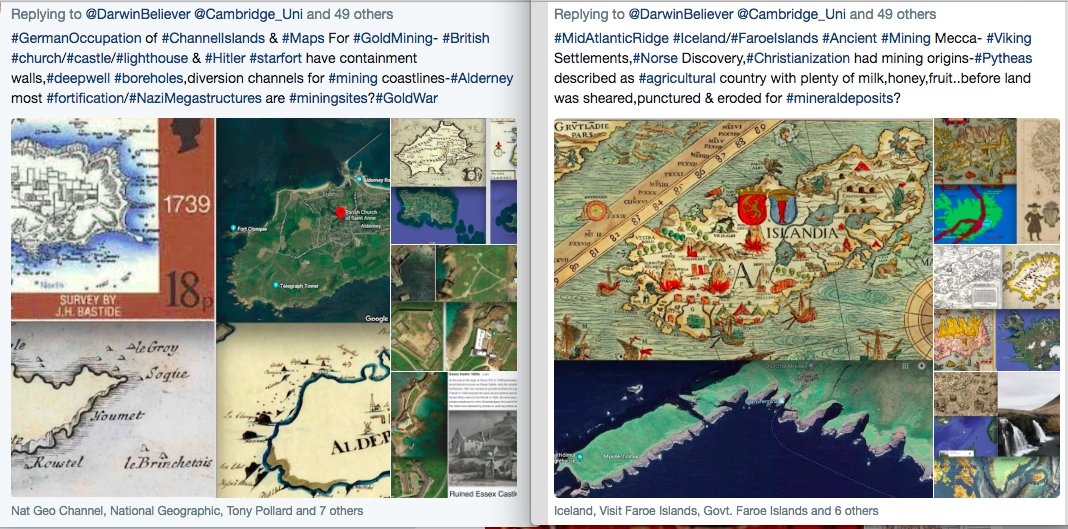
Task: Open the #MidAtlanticRidge hashtag
Action: (x=611, y=39)
